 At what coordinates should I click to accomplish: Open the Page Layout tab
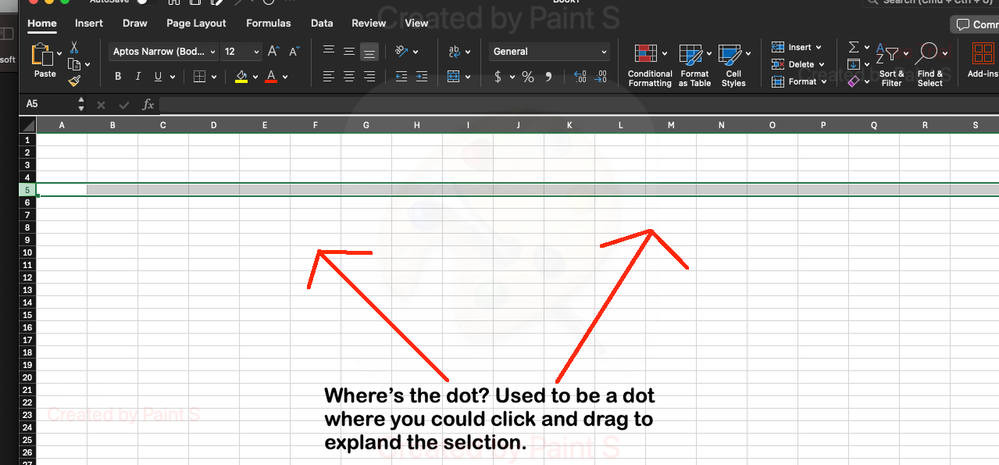196,24
